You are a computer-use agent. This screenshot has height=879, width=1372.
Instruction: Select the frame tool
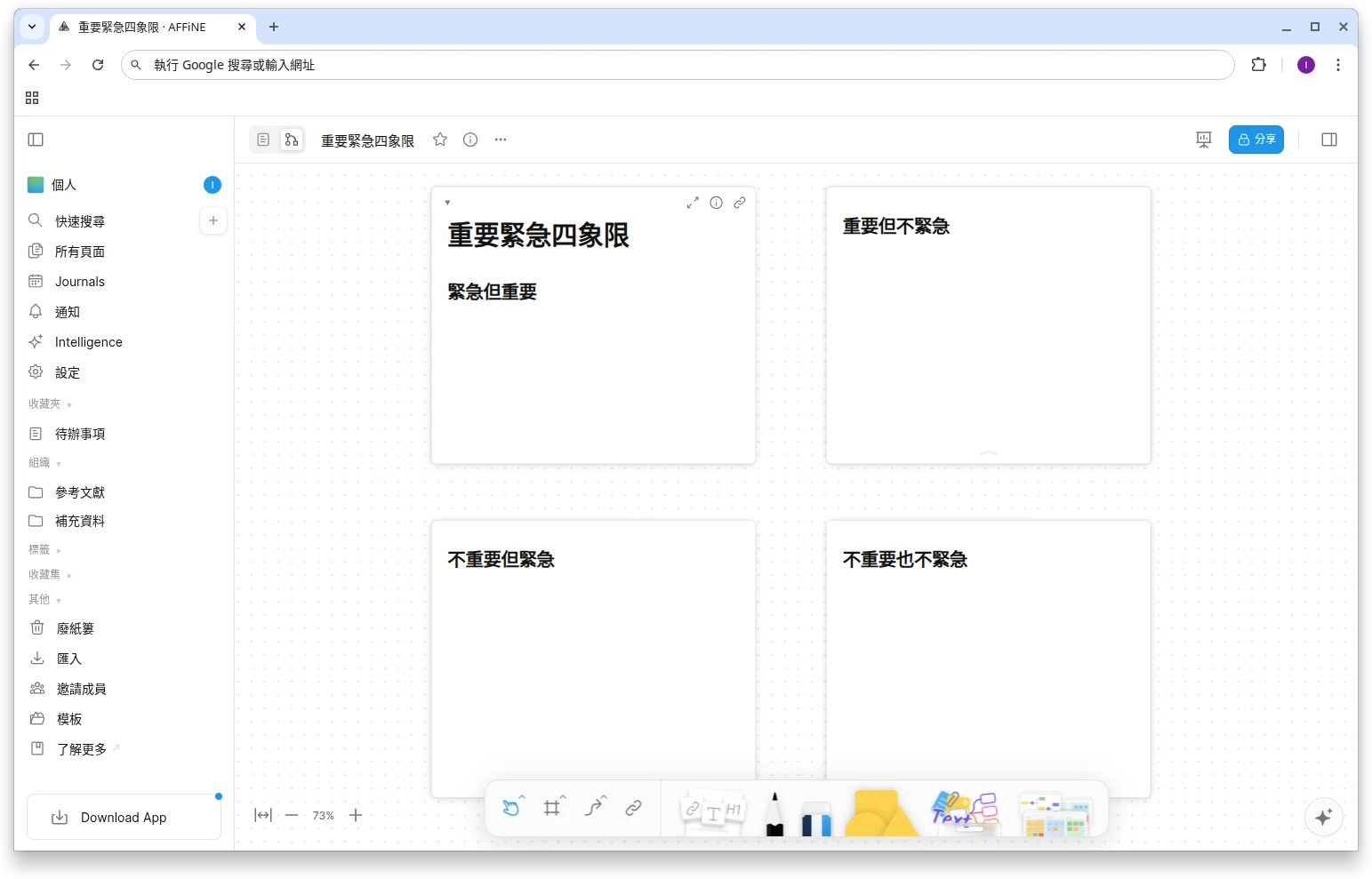(x=552, y=808)
